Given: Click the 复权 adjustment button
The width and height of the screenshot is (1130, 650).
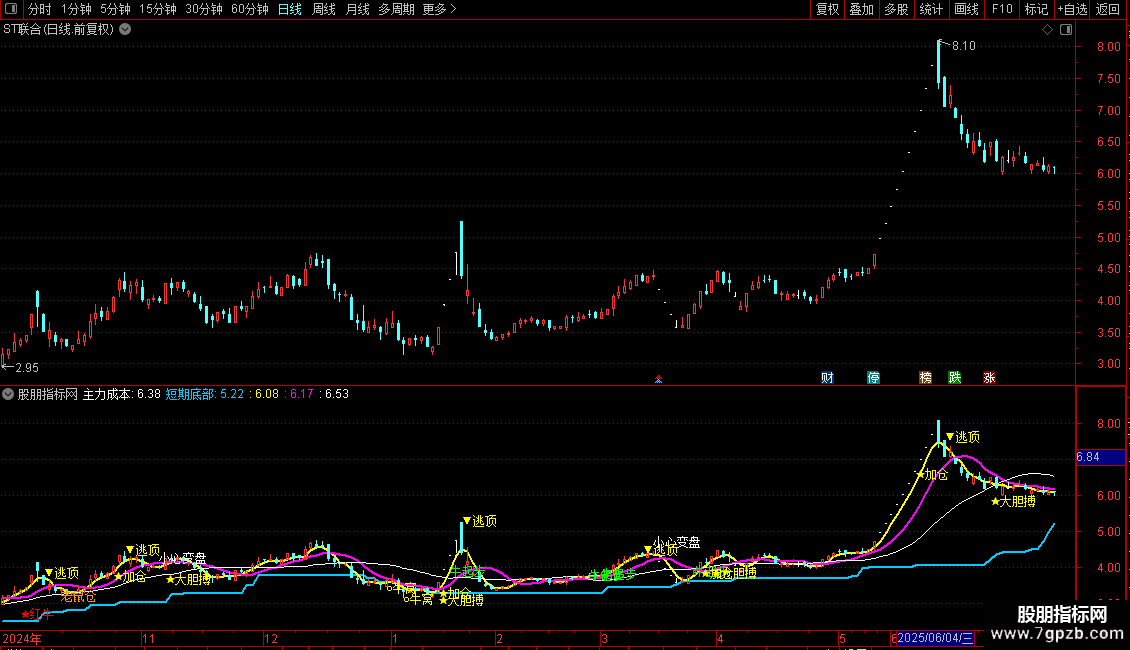Looking at the screenshot, I should pyautogui.click(x=827, y=9).
